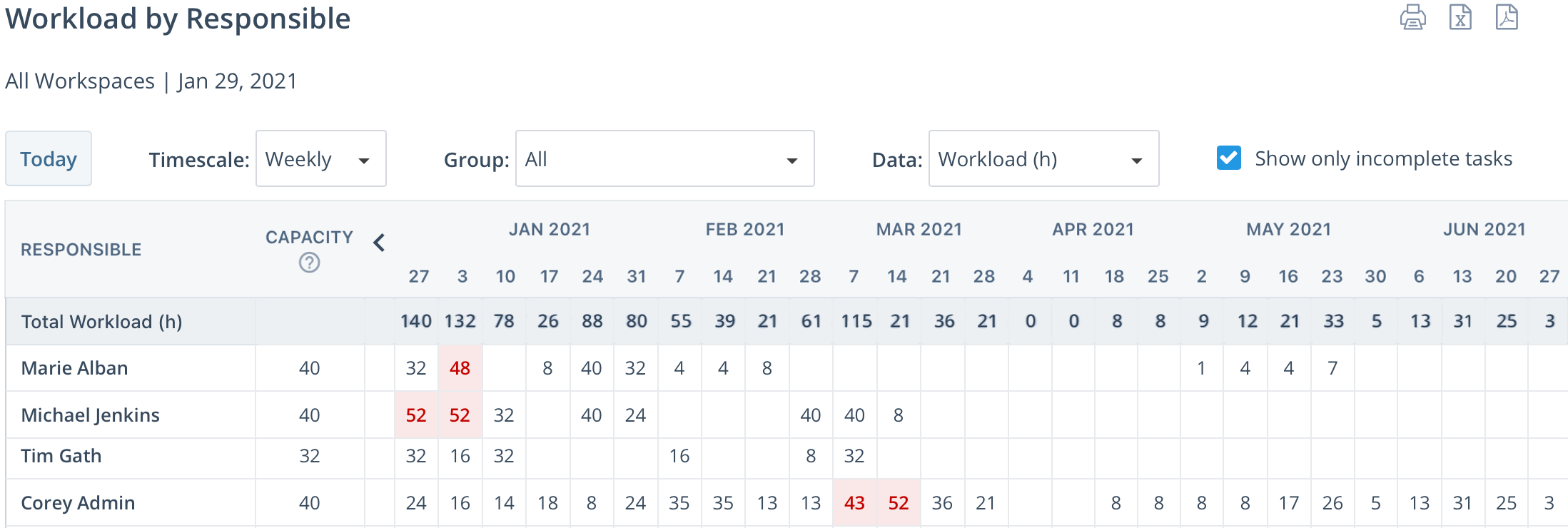This screenshot has width=1568, height=528.
Task: Click the Total Workload (h) row header
Action: tap(102, 321)
